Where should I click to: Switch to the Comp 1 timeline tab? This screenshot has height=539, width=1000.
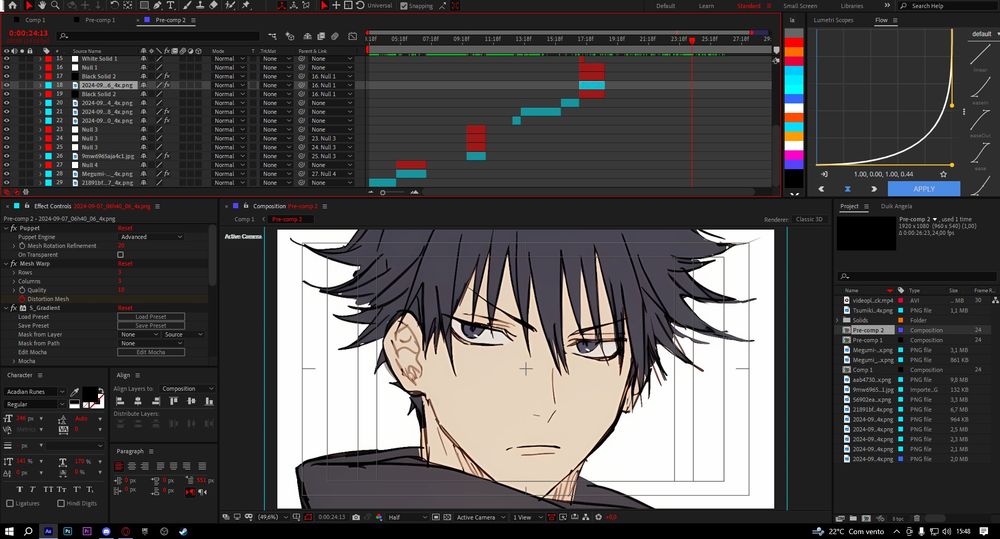[x=35, y=20]
